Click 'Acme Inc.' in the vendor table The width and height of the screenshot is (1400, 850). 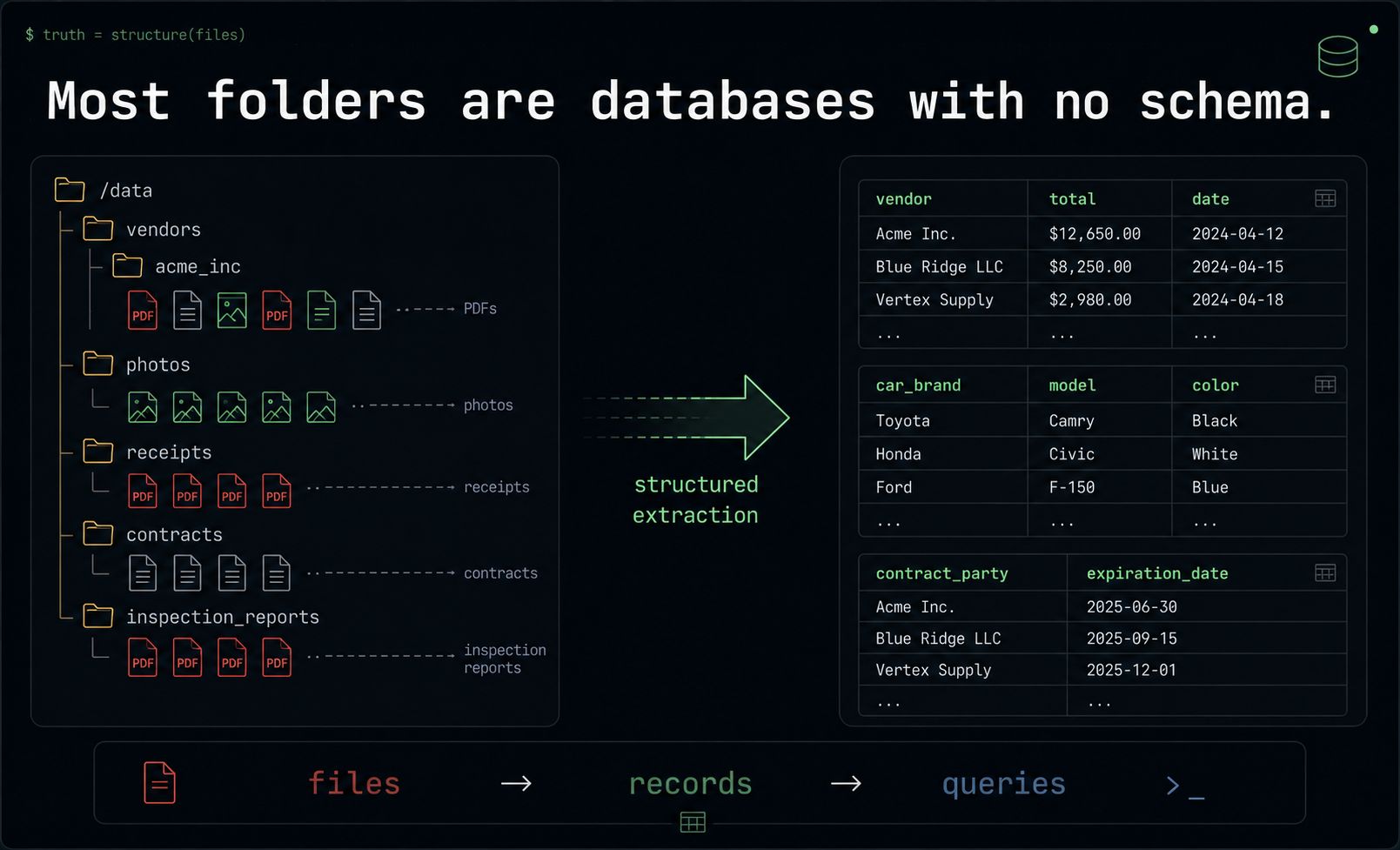tap(915, 234)
